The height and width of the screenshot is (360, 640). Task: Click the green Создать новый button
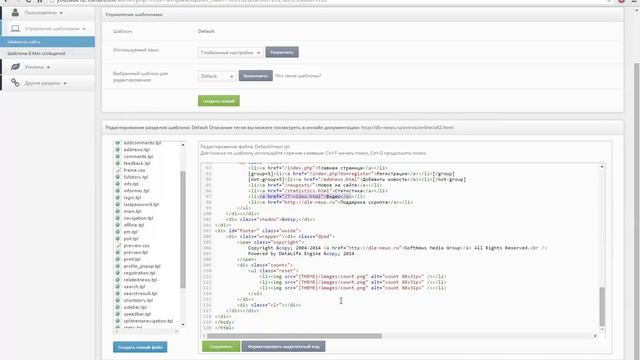click(219, 101)
